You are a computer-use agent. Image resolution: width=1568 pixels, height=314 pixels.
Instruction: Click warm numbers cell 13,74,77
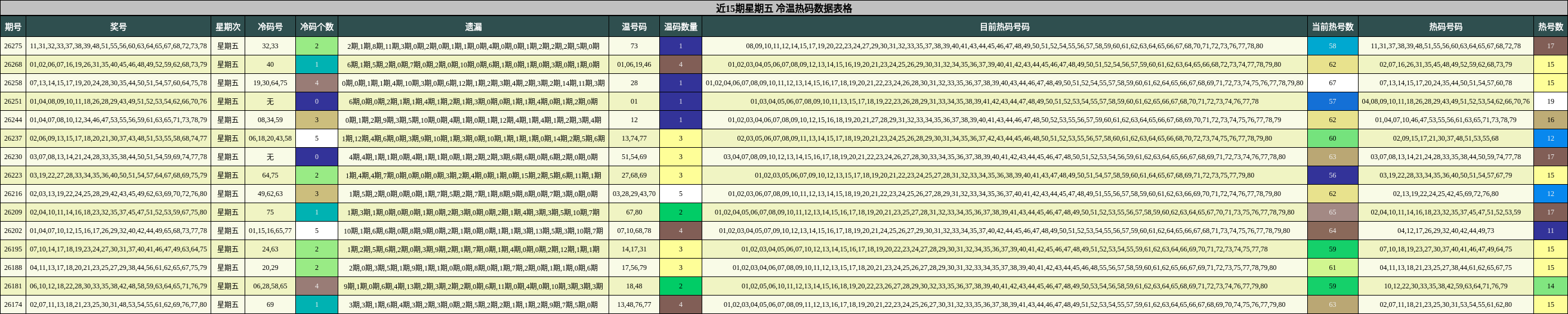634,138
